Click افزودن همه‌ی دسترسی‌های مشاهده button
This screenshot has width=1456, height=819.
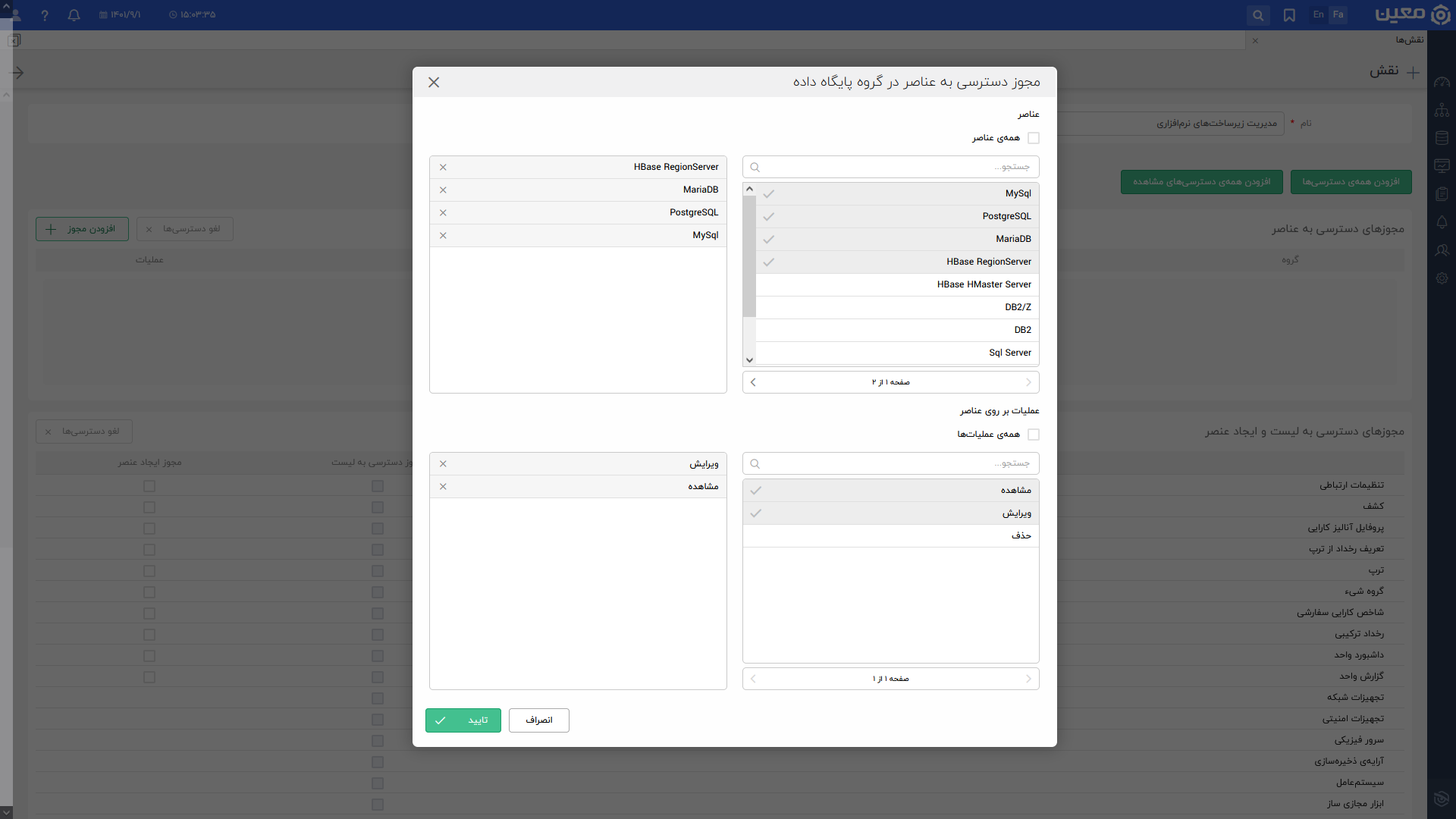pos(1201,182)
